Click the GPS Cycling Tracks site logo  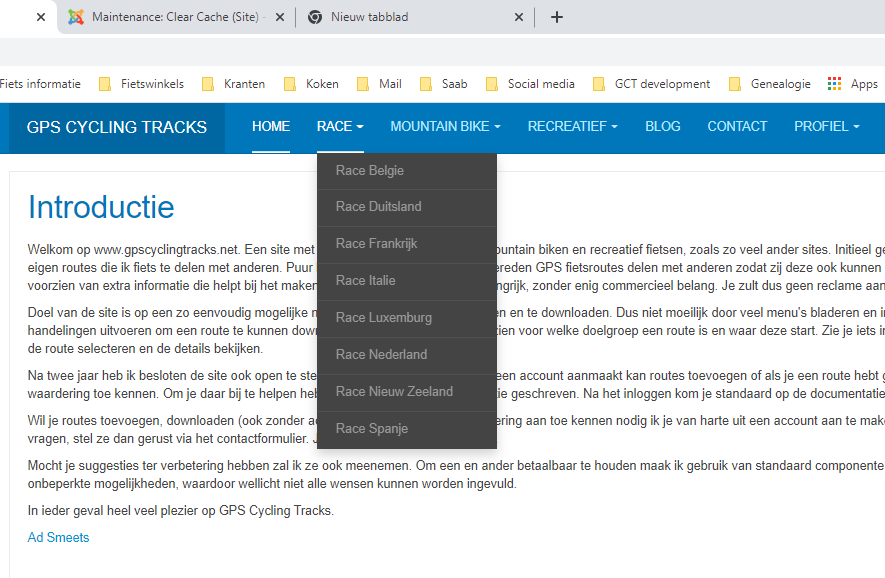pos(117,127)
